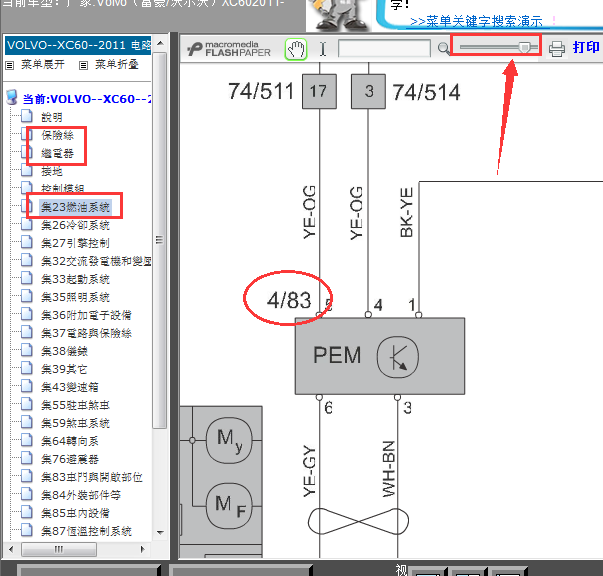Click the 菜单展开 list icon
This screenshot has height=576, width=603.
(10, 65)
